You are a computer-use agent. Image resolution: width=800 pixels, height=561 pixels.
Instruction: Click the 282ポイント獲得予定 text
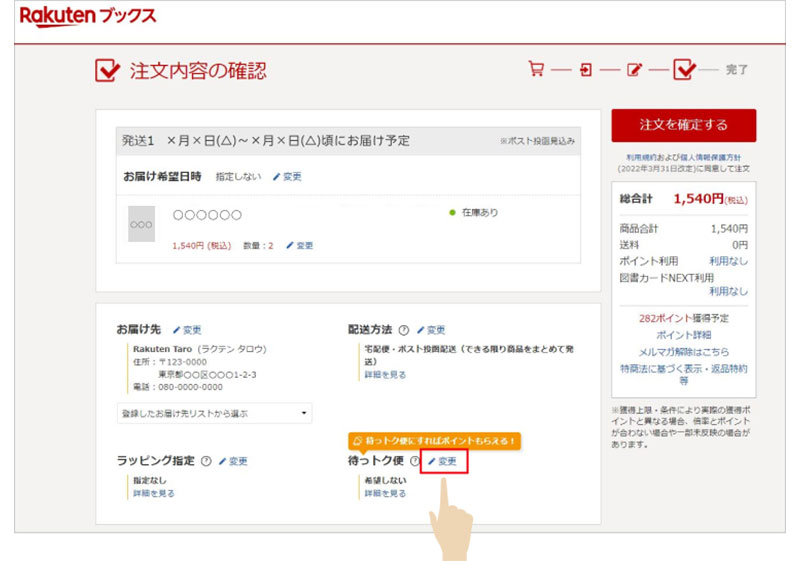point(684,318)
